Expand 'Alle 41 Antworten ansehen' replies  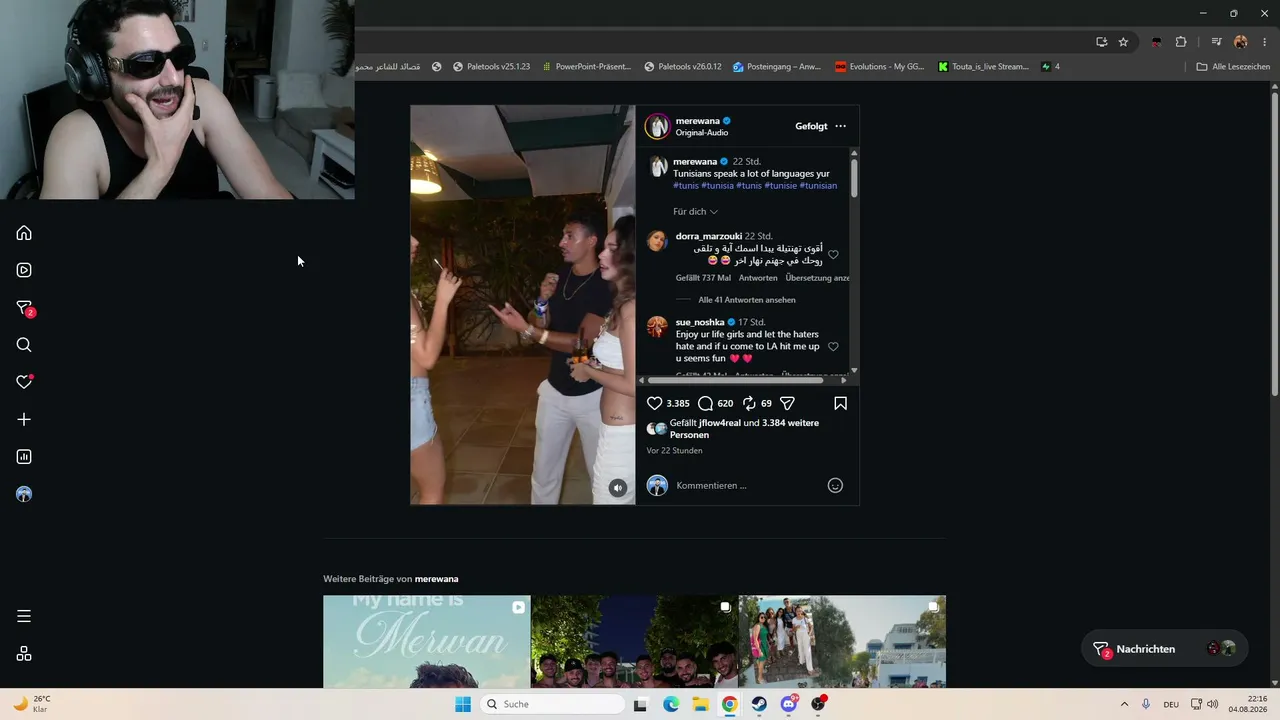coord(747,300)
